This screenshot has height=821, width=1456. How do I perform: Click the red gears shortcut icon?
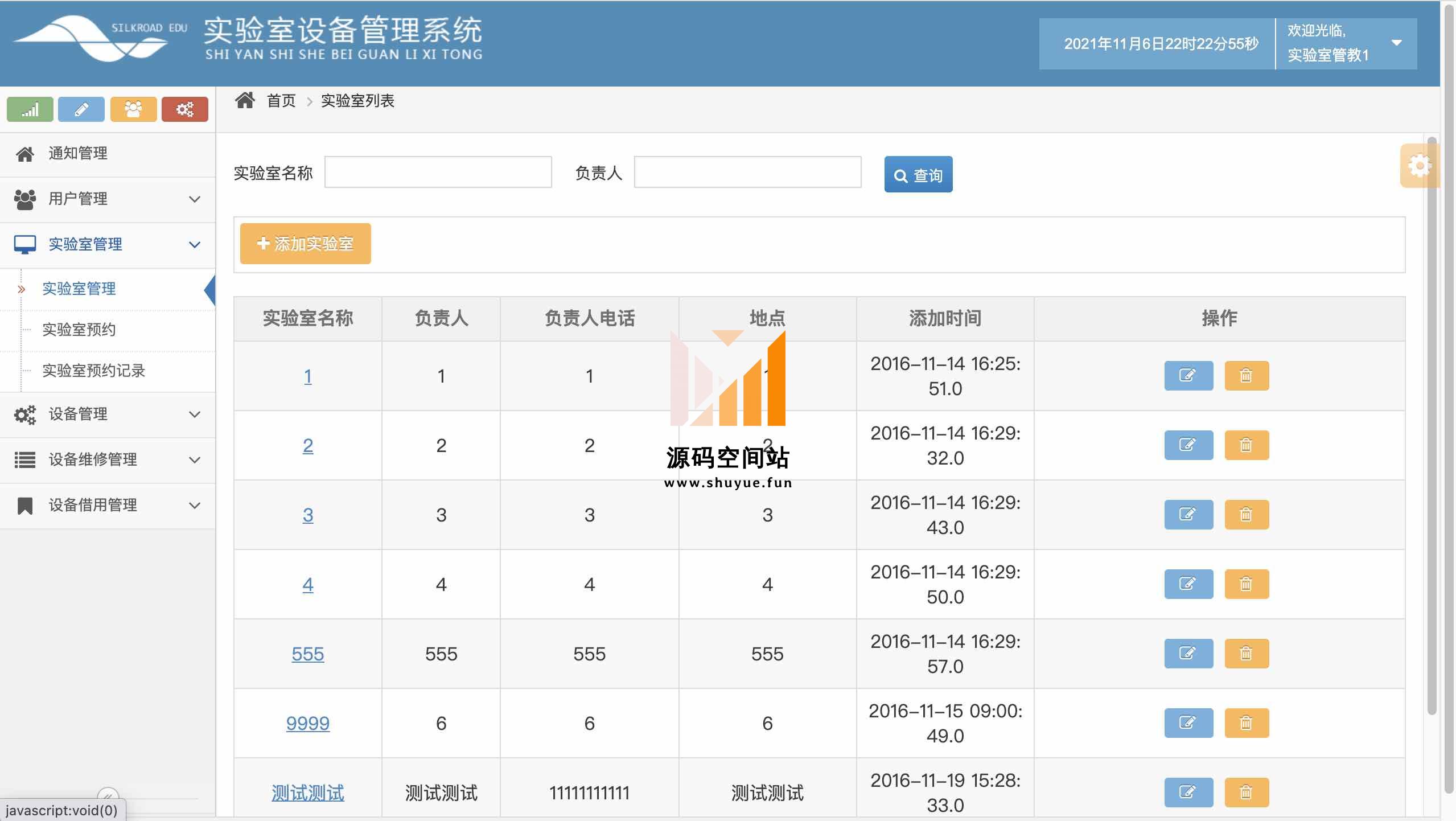click(185, 109)
